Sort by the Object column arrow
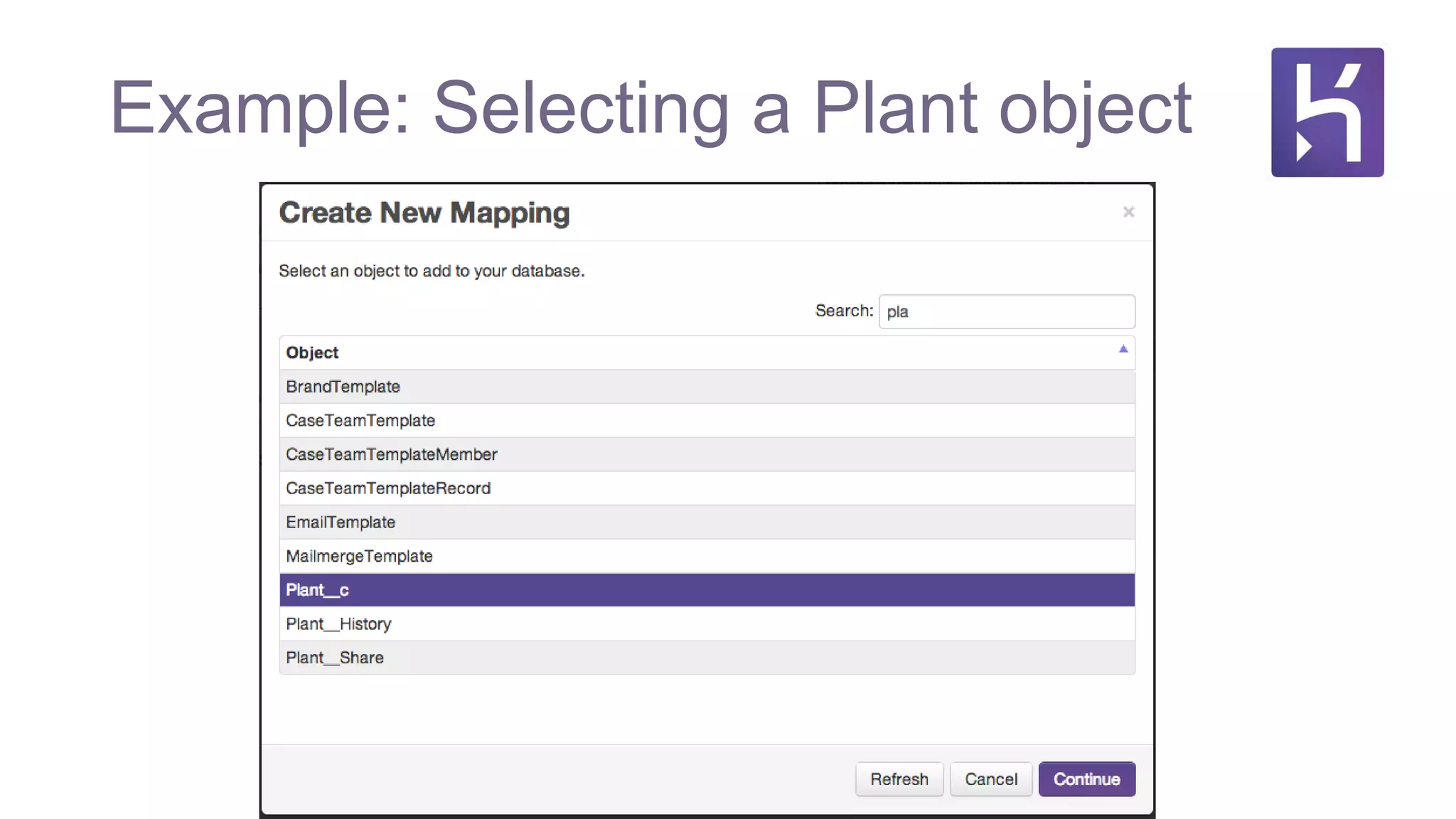This screenshot has height=819, width=1456. point(1123,349)
